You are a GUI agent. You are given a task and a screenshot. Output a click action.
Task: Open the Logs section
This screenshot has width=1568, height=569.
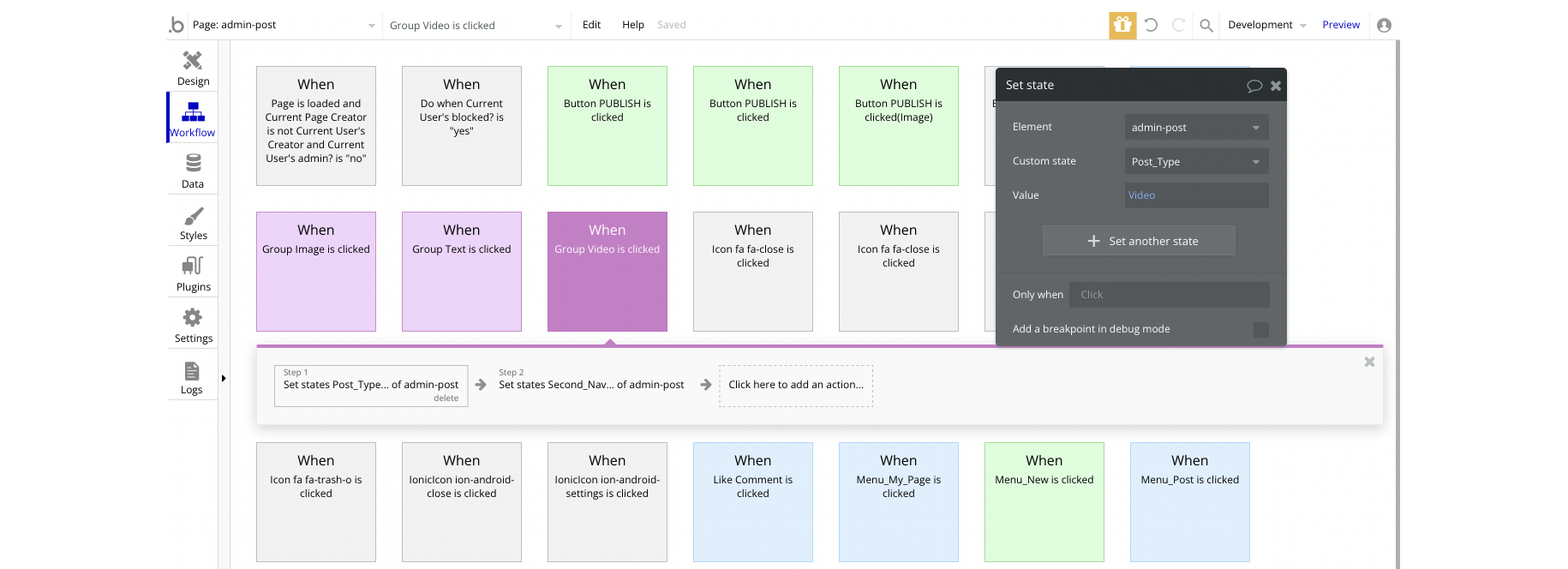coord(192,376)
